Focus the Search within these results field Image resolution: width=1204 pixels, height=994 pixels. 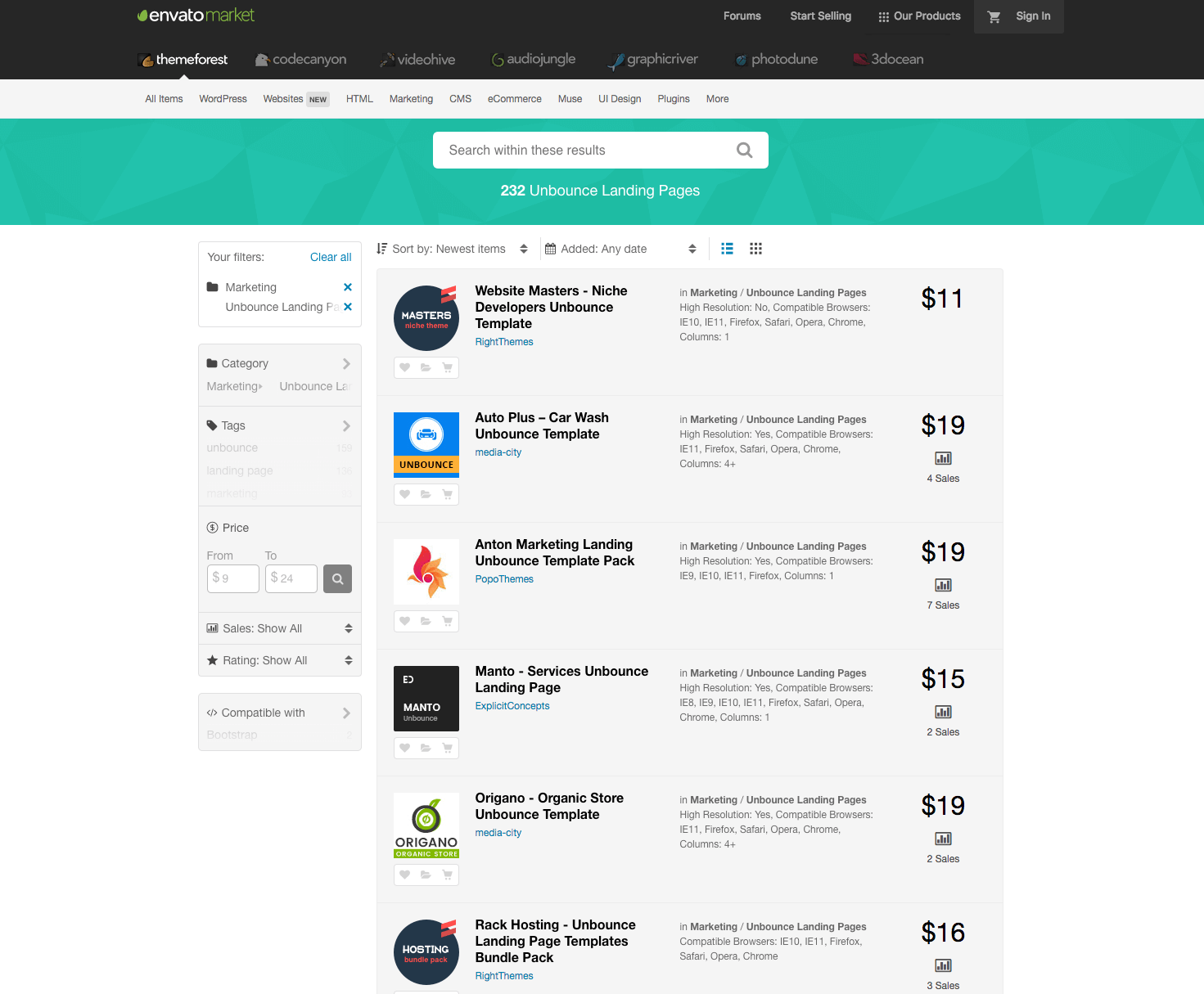click(600, 151)
